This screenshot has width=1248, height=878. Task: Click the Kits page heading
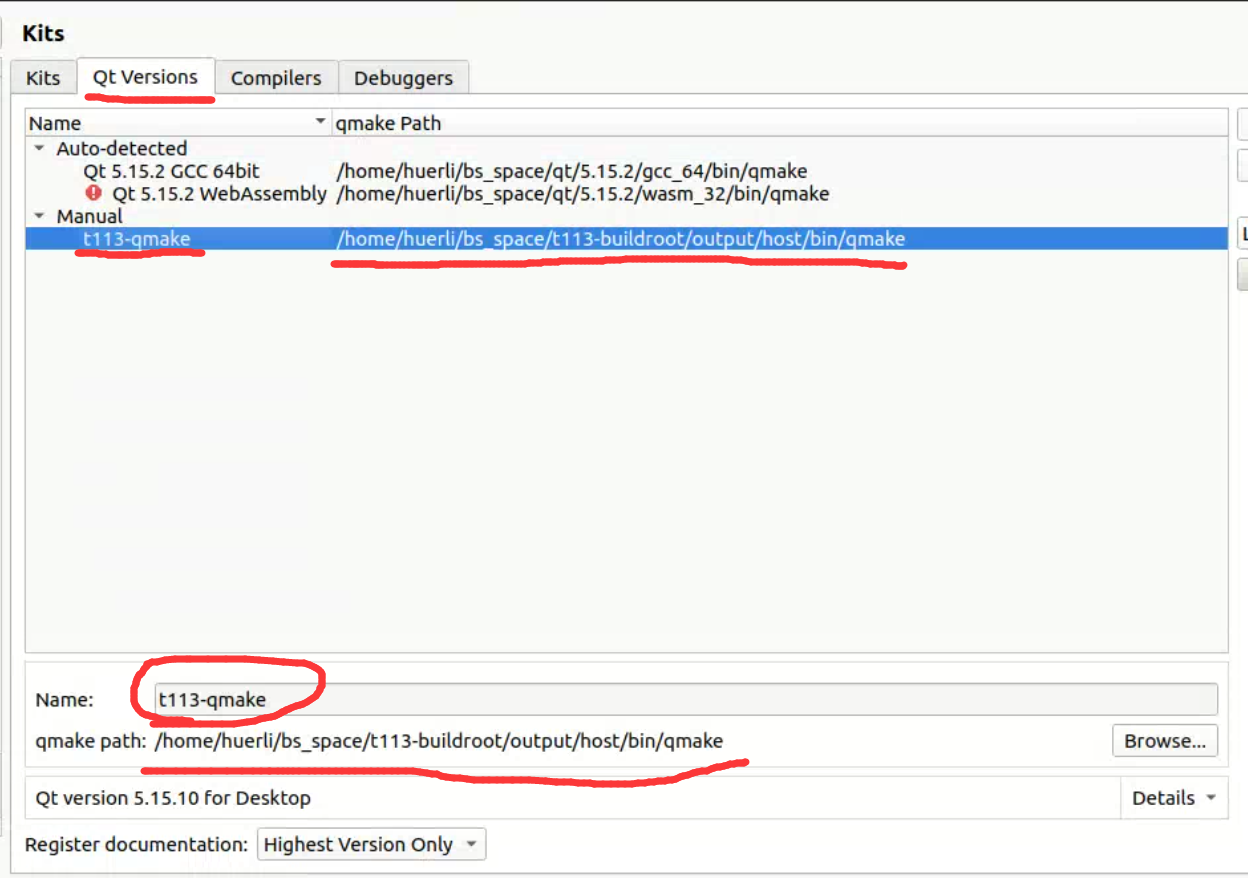pos(43,33)
